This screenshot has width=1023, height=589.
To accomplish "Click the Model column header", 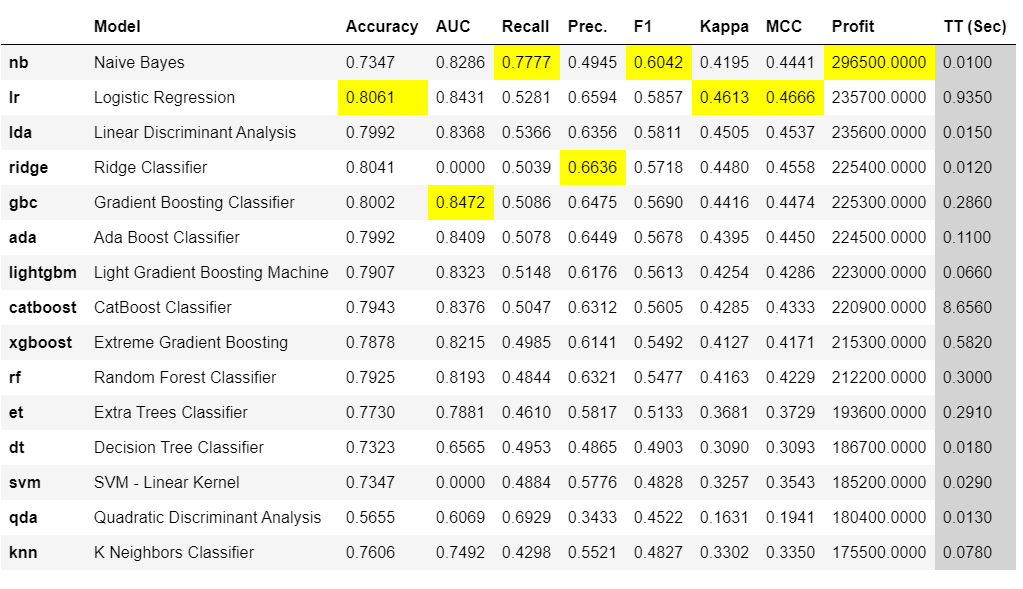I will (x=117, y=27).
